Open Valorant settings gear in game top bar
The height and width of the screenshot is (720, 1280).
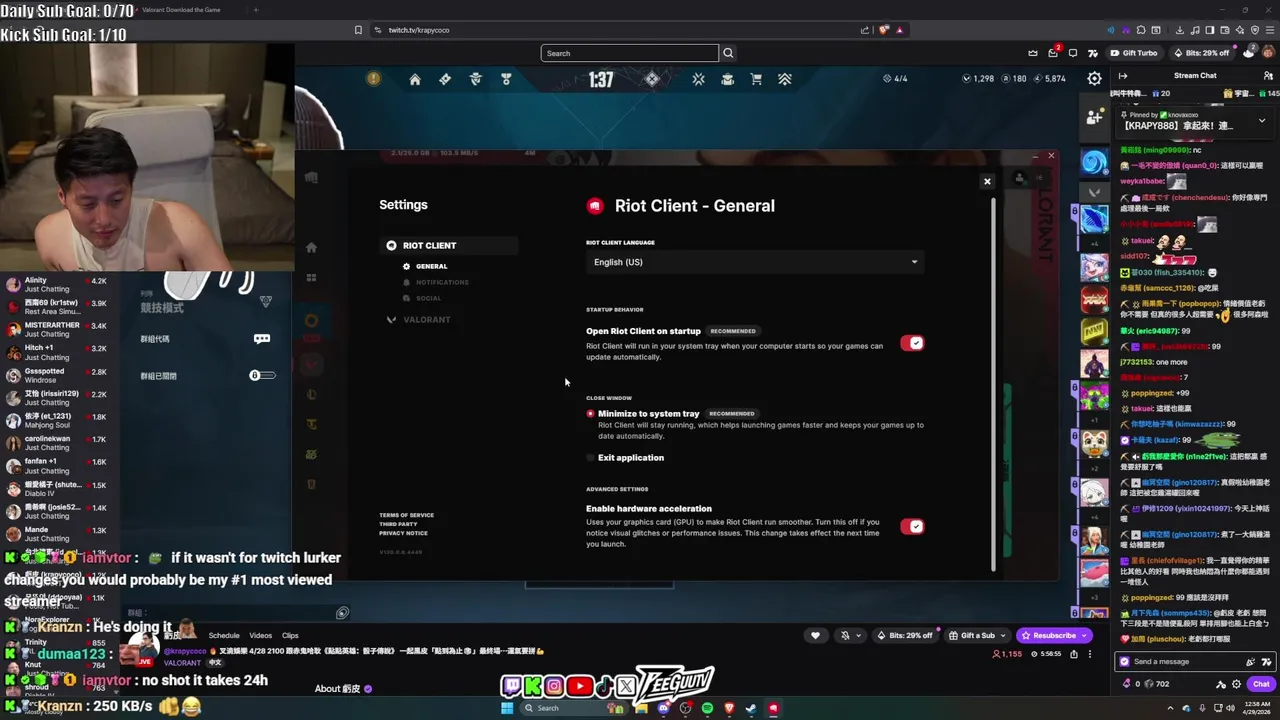pyautogui.click(x=1095, y=78)
